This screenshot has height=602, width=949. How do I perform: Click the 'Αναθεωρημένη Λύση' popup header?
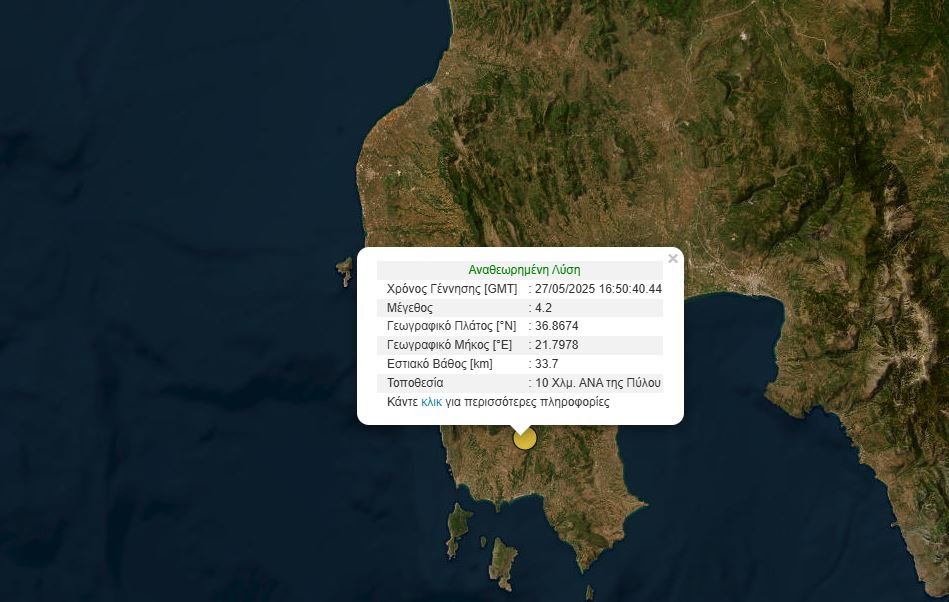[x=524, y=270]
